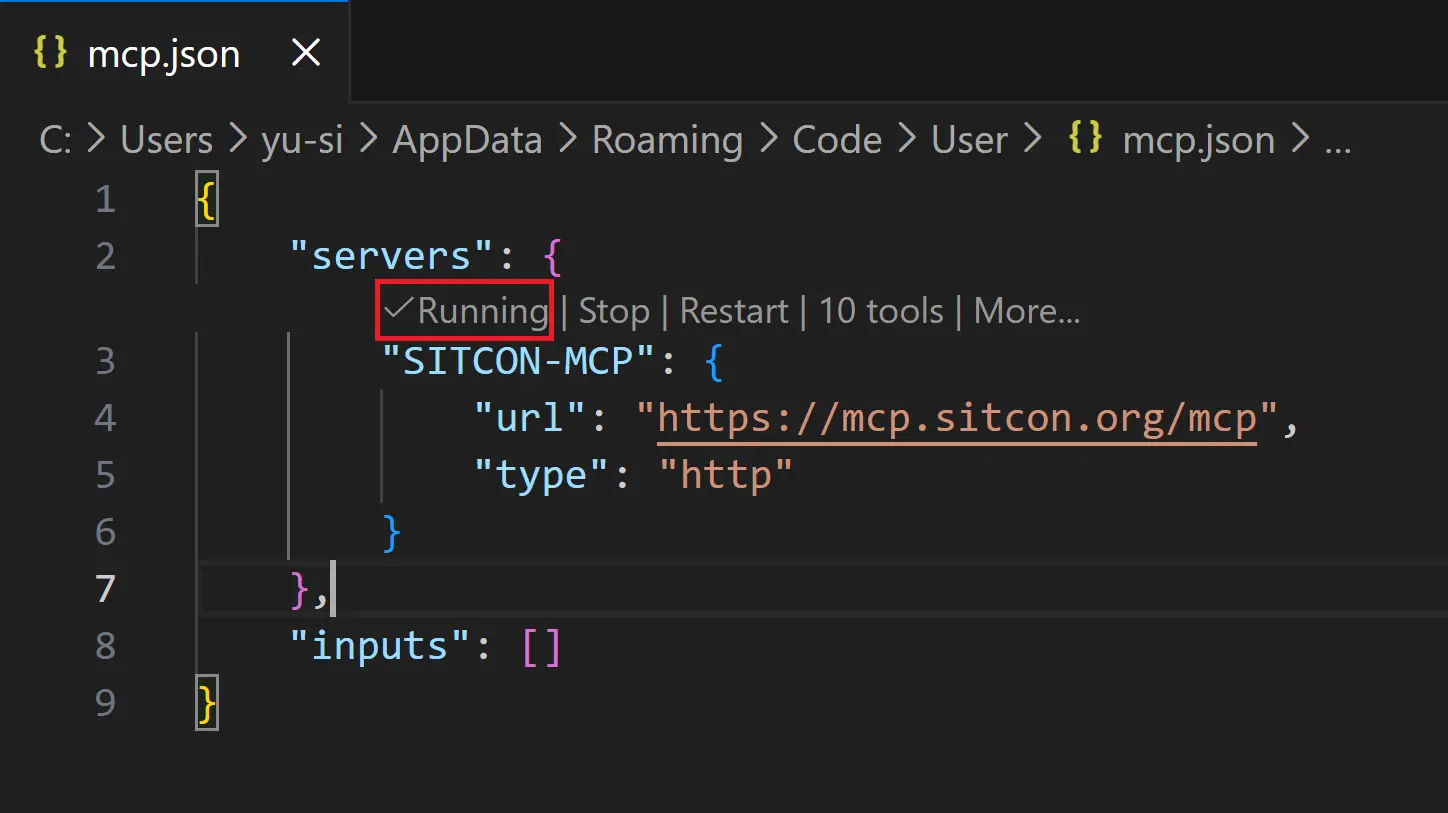
Task: Click line number 7 in the gutter
Action: 106,588
